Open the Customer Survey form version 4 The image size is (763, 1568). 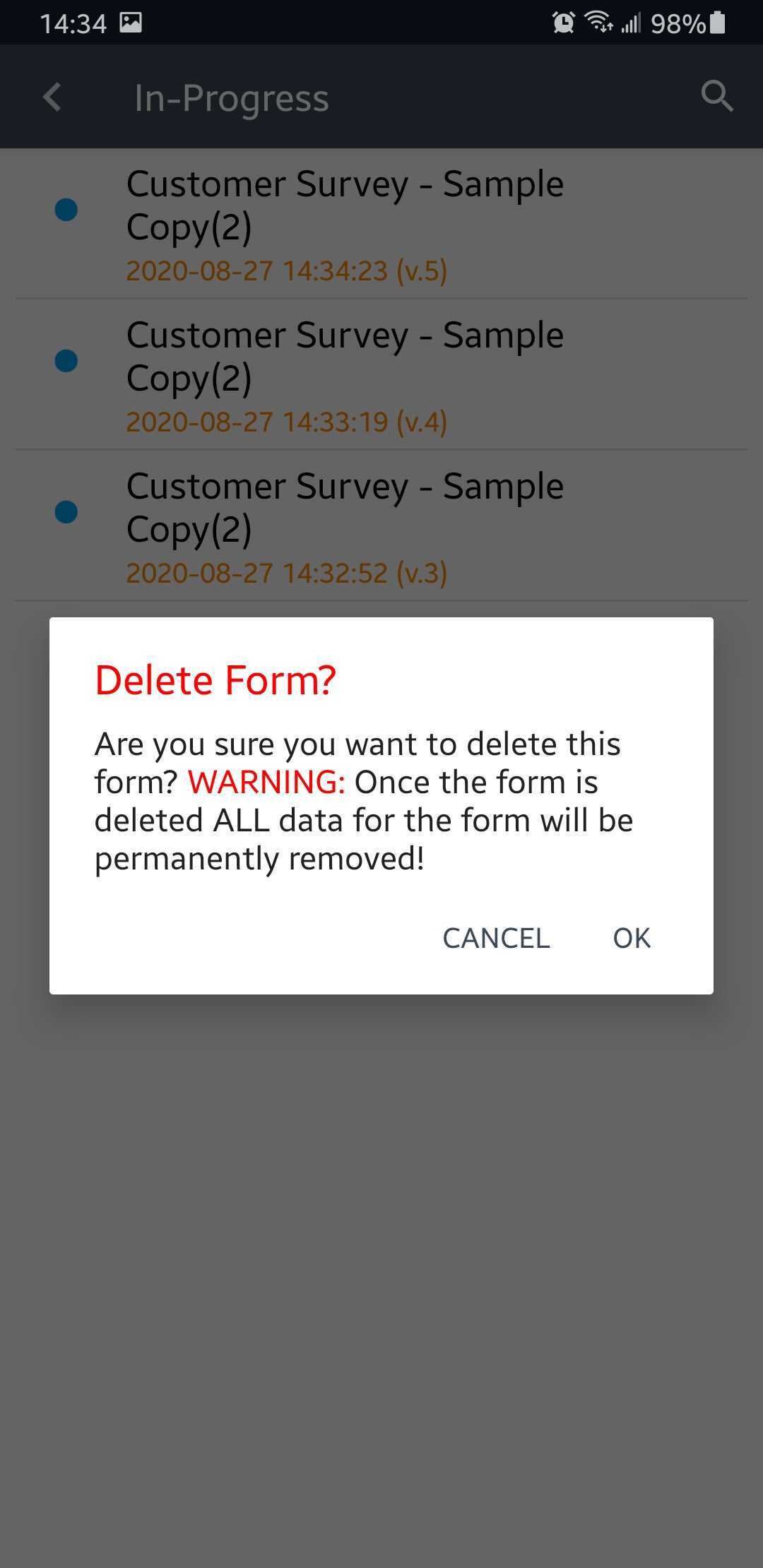pyautogui.click(x=345, y=355)
